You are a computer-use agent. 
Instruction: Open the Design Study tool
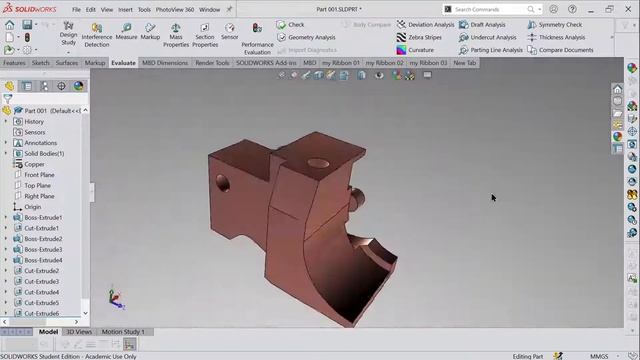point(68,34)
